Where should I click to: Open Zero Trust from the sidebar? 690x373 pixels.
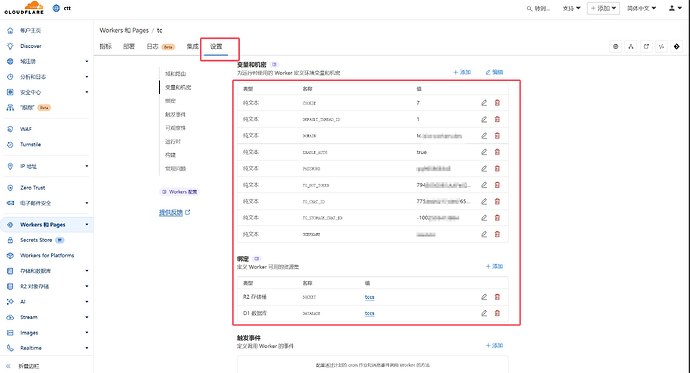33,187
